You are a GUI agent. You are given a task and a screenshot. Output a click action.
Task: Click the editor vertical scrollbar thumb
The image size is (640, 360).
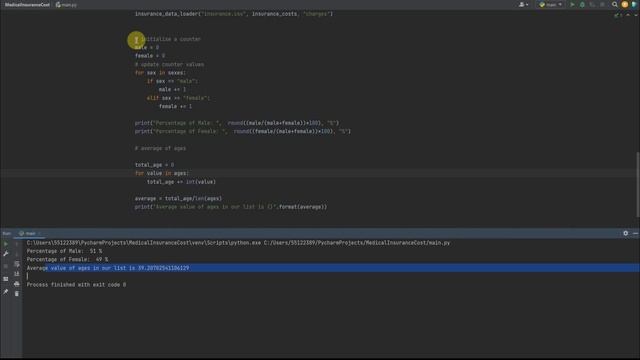pyautogui.click(x=638, y=184)
